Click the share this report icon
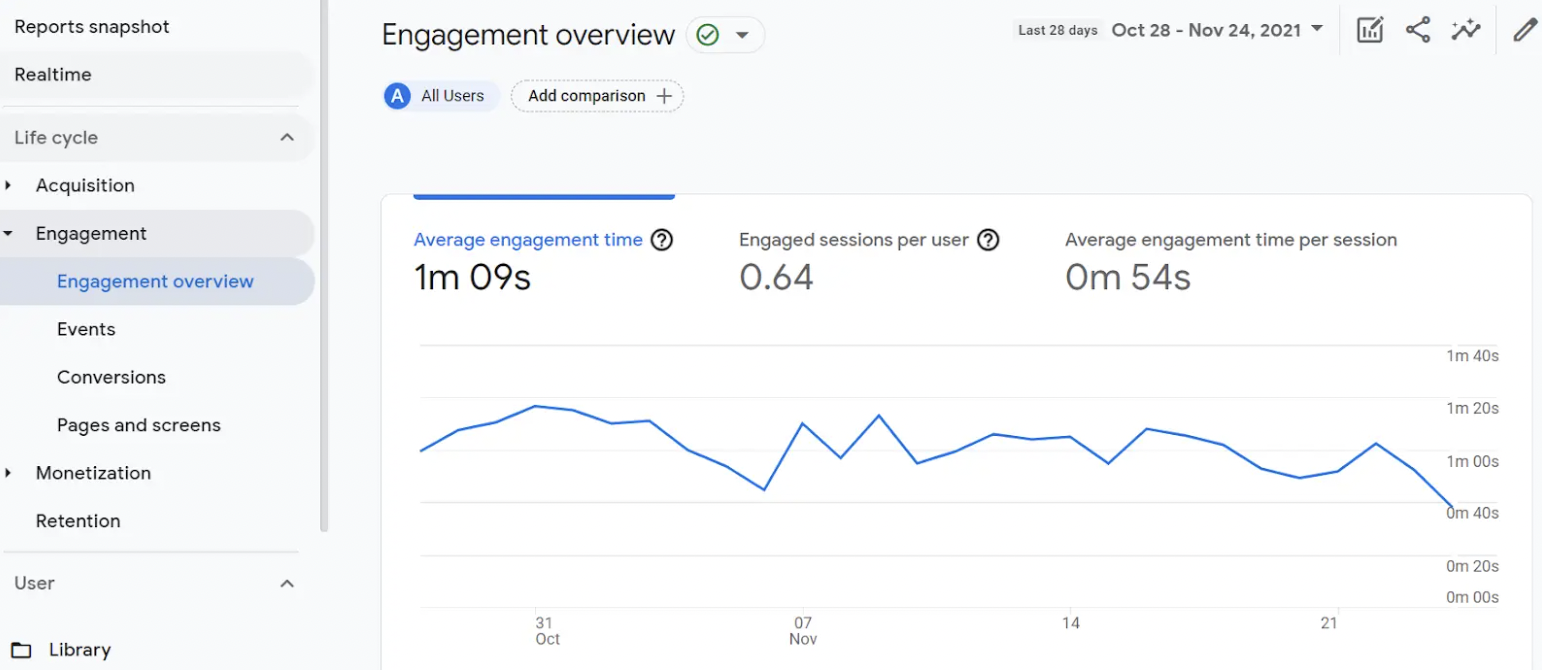 (1418, 30)
